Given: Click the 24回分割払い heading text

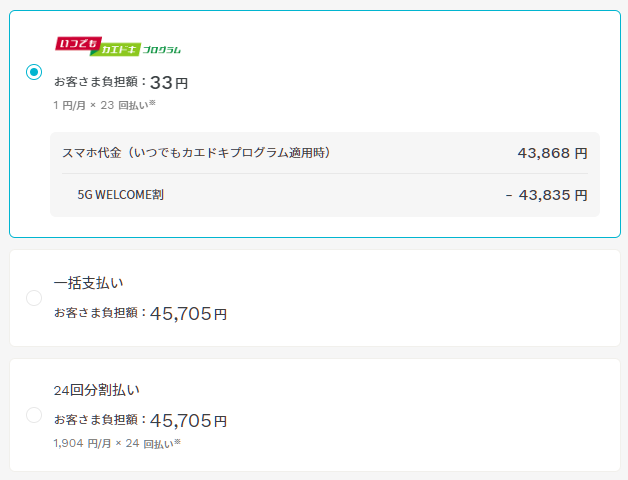Looking at the screenshot, I should click(x=95, y=390).
